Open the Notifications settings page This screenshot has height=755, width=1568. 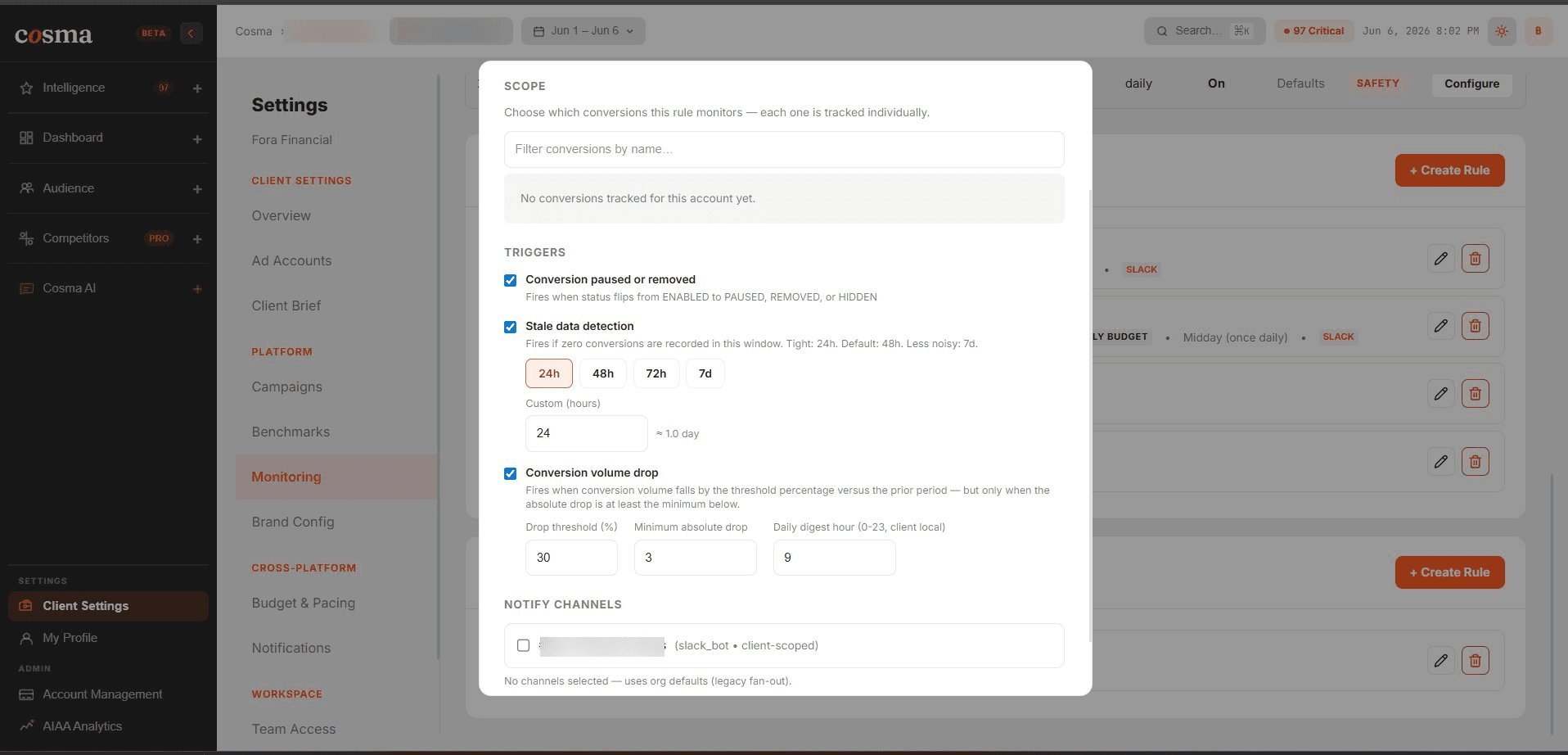(x=291, y=648)
